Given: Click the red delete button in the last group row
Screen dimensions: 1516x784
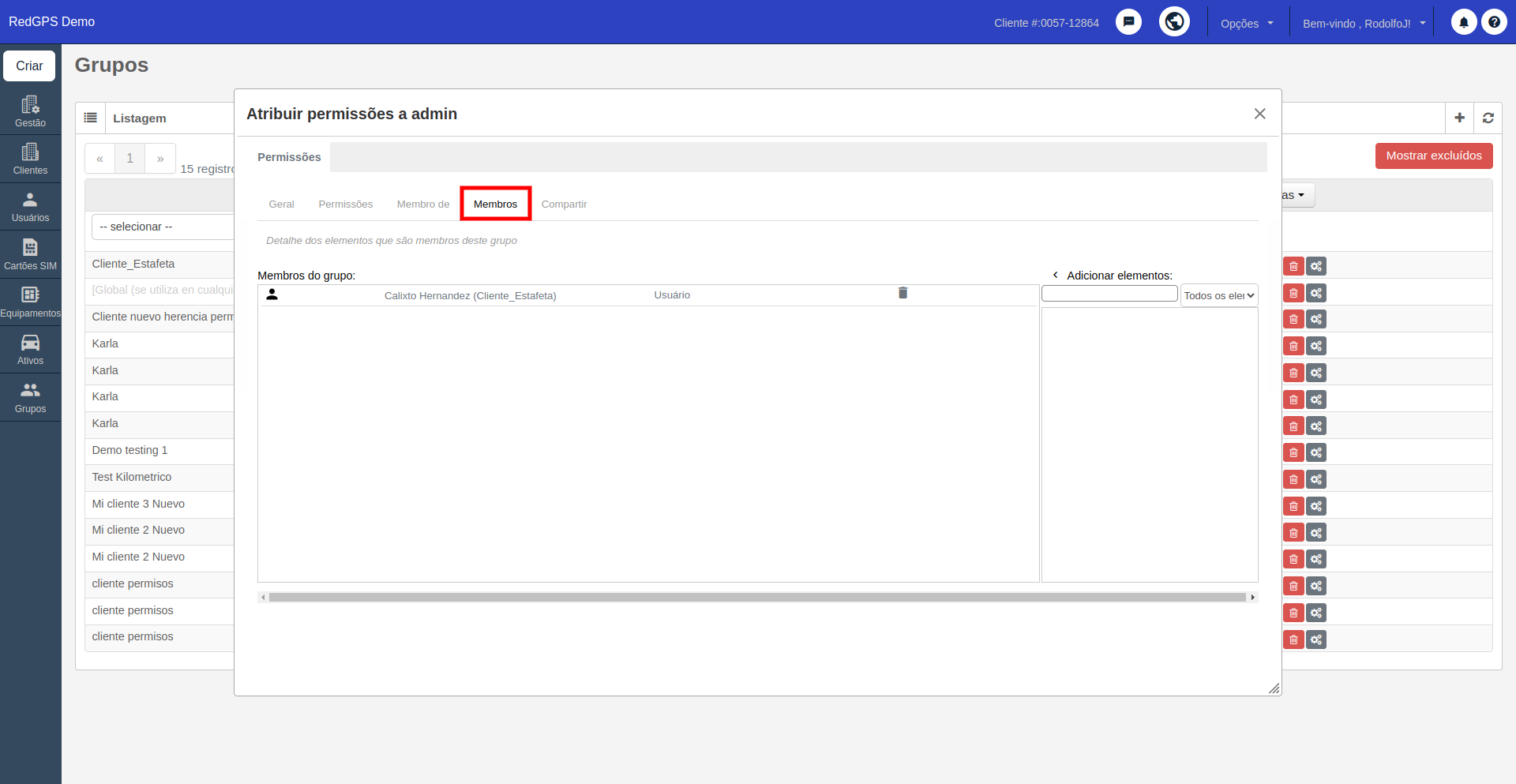Looking at the screenshot, I should click(1293, 640).
